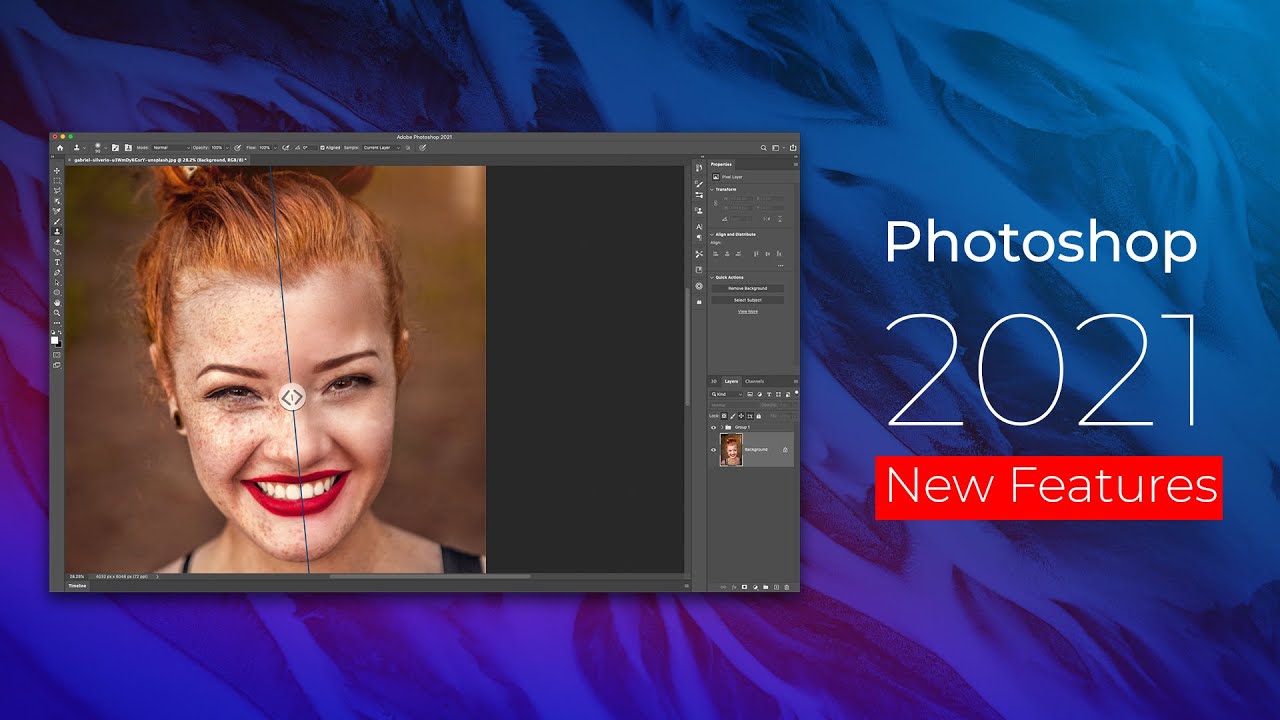Viewport: 1280px width, 720px height.
Task: Open the Layers panel menu icon
Action: (796, 382)
